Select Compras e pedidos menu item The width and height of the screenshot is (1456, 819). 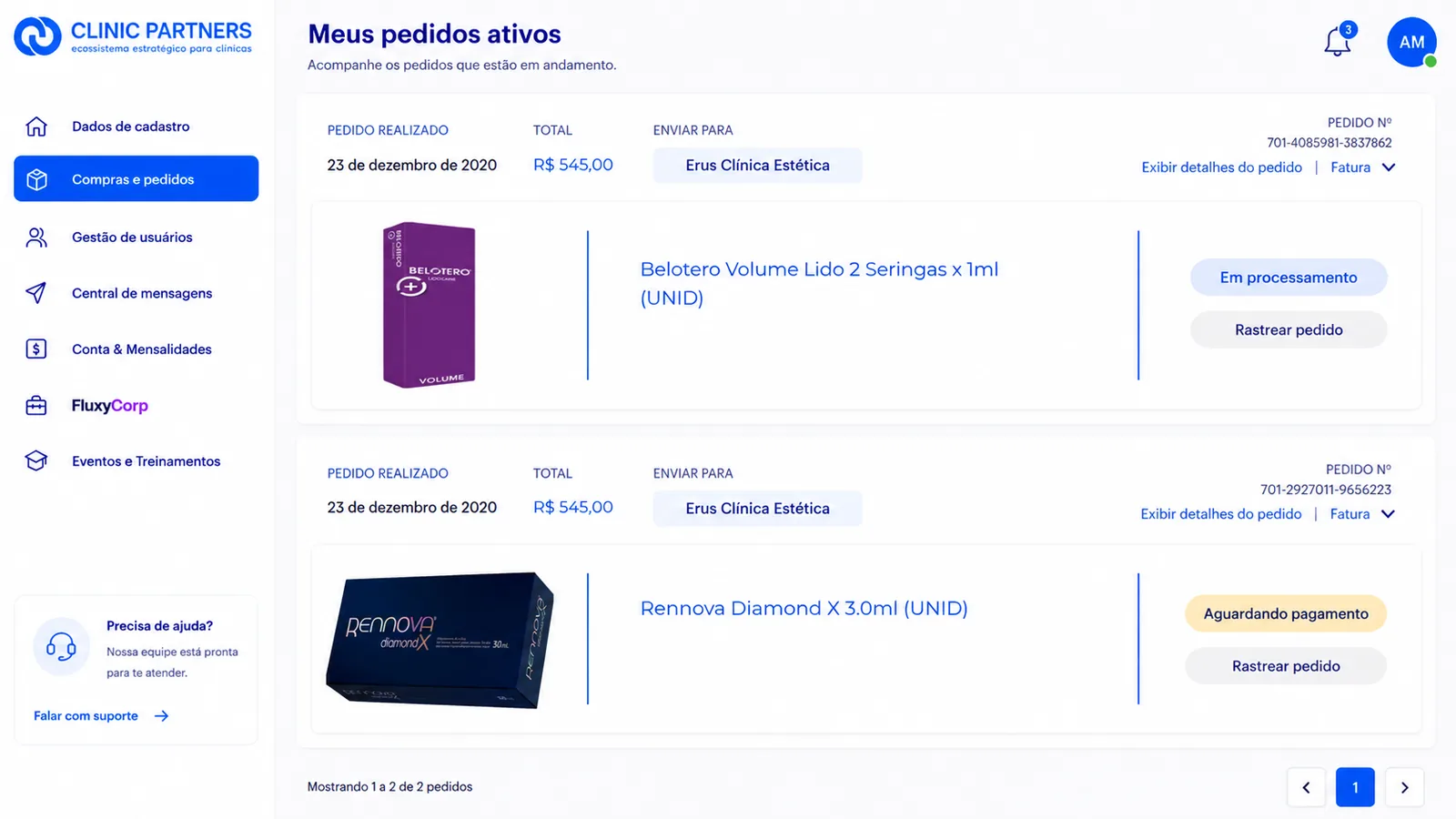tap(136, 178)
